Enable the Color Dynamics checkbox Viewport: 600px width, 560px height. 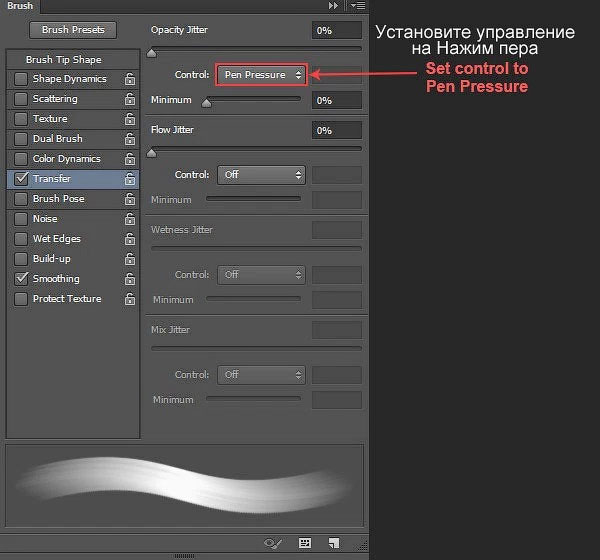[21, 158]
